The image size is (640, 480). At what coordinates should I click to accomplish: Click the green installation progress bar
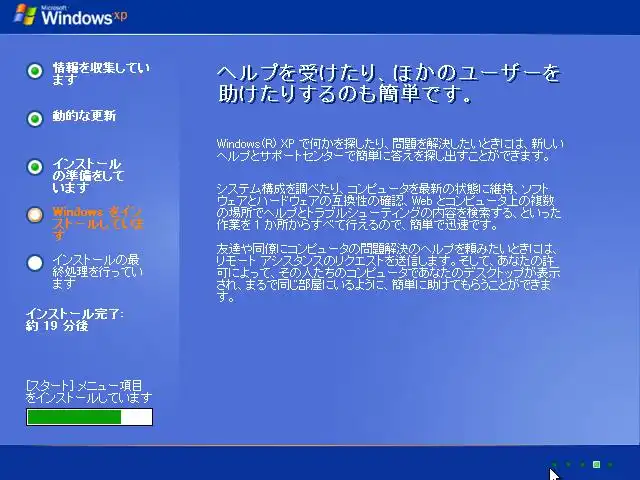click(x=89, y=417)
